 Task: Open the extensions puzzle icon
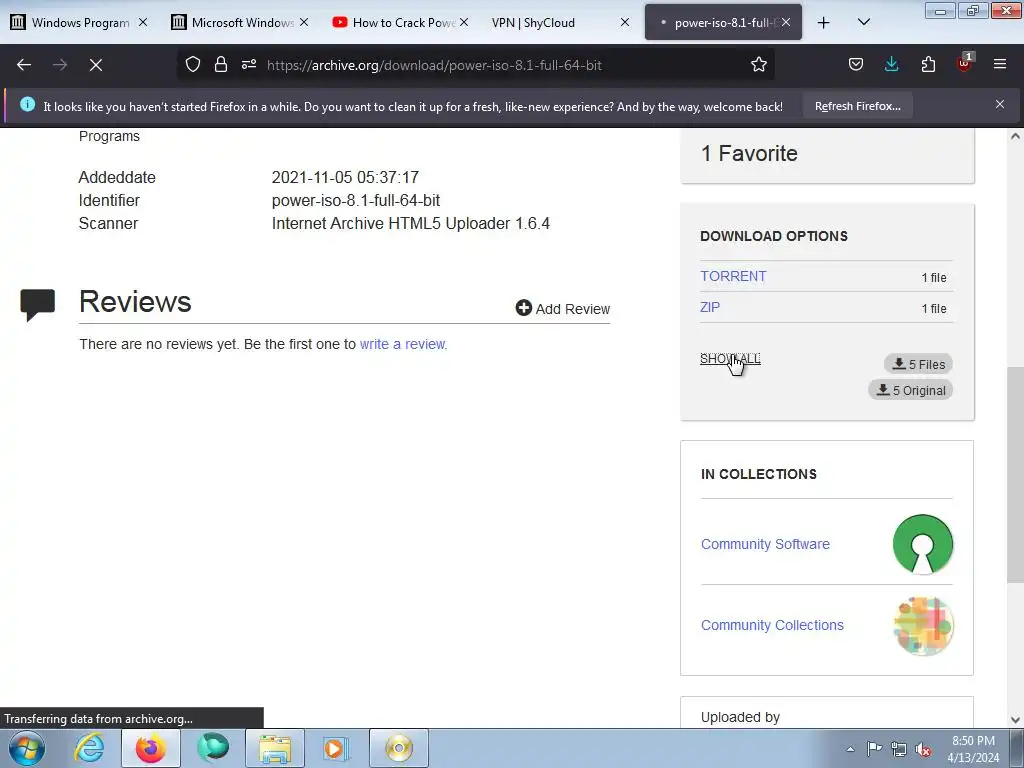pos(928,64)
